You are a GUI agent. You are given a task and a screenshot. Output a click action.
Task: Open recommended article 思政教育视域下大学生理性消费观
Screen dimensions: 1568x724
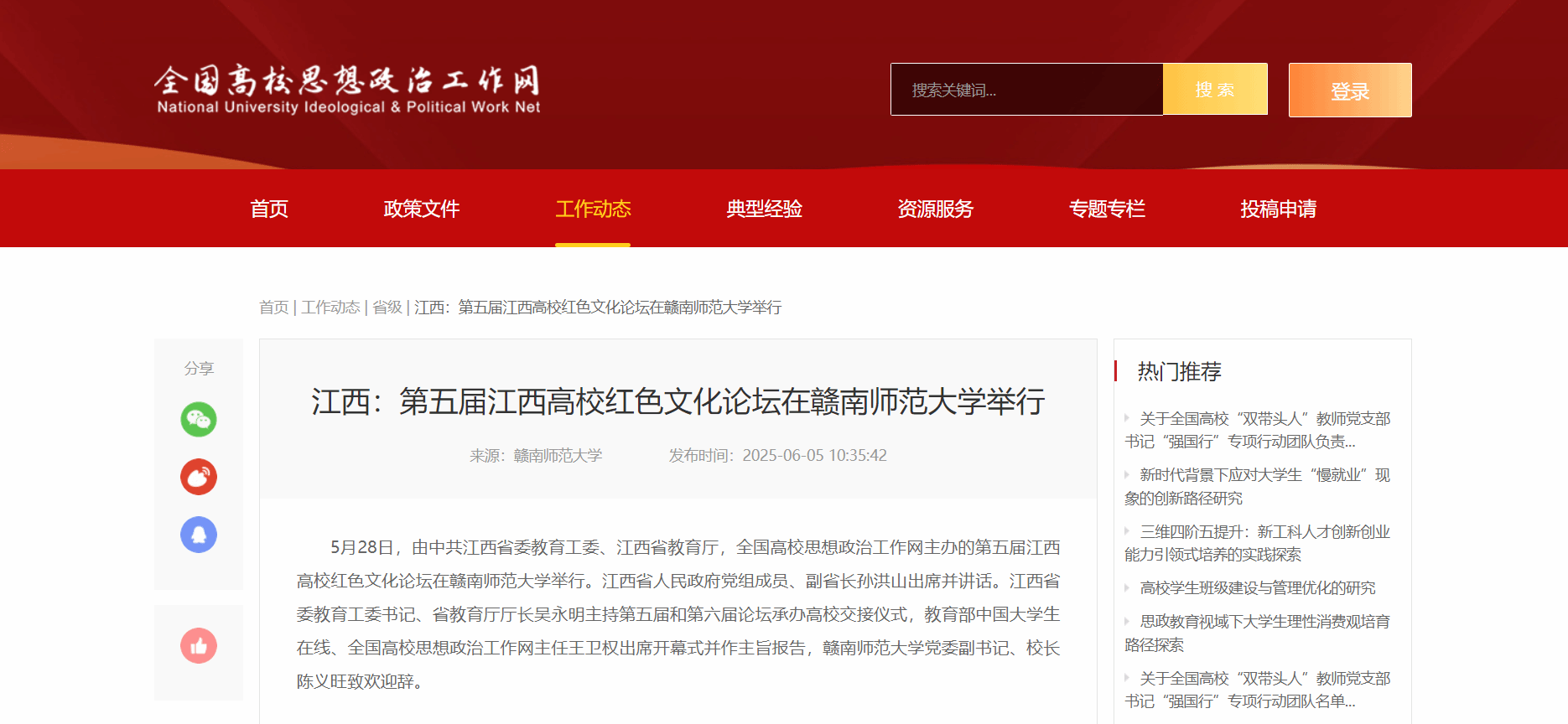tap(1257, 633)
